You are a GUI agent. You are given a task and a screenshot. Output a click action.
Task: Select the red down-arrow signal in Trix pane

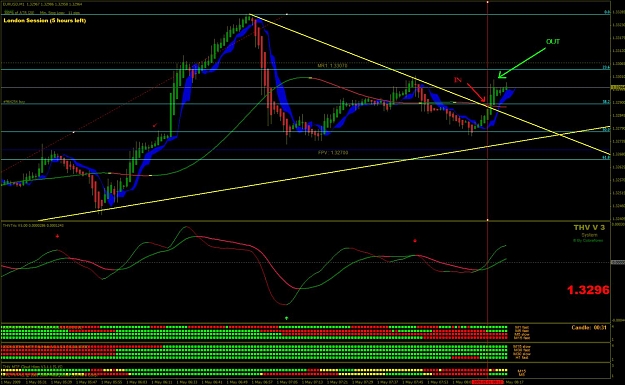[x=57, y=236]
